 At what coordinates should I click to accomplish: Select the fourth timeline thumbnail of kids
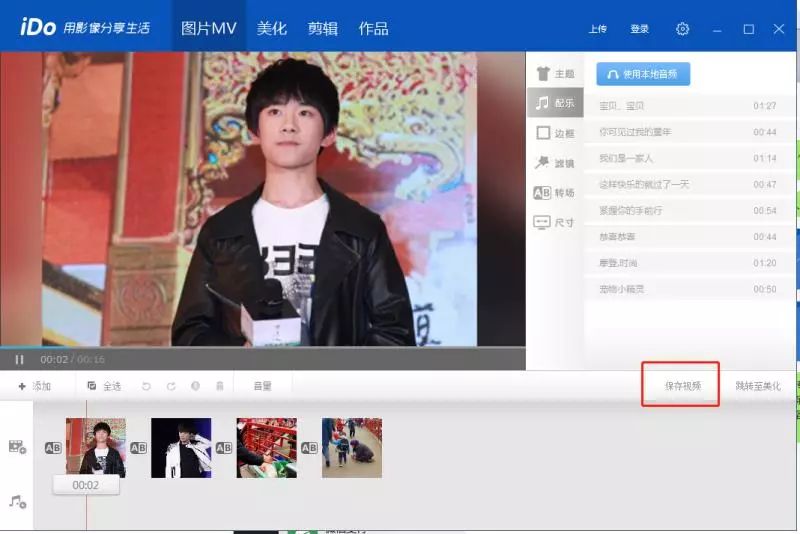coord(352,448)
